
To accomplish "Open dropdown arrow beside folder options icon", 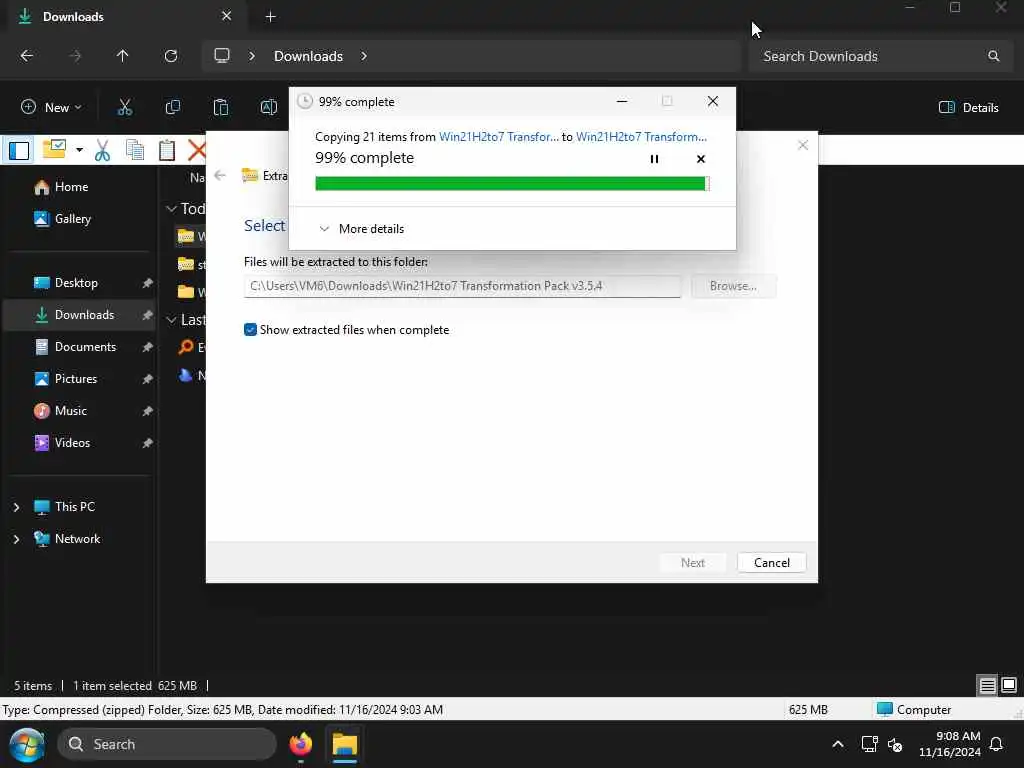I will tap(79, 150).
